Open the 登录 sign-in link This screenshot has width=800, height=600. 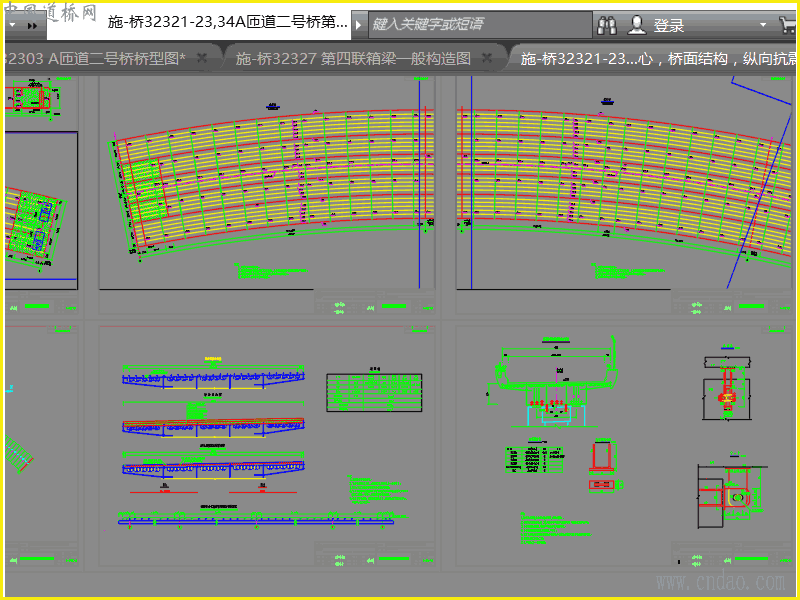[669, 25]
